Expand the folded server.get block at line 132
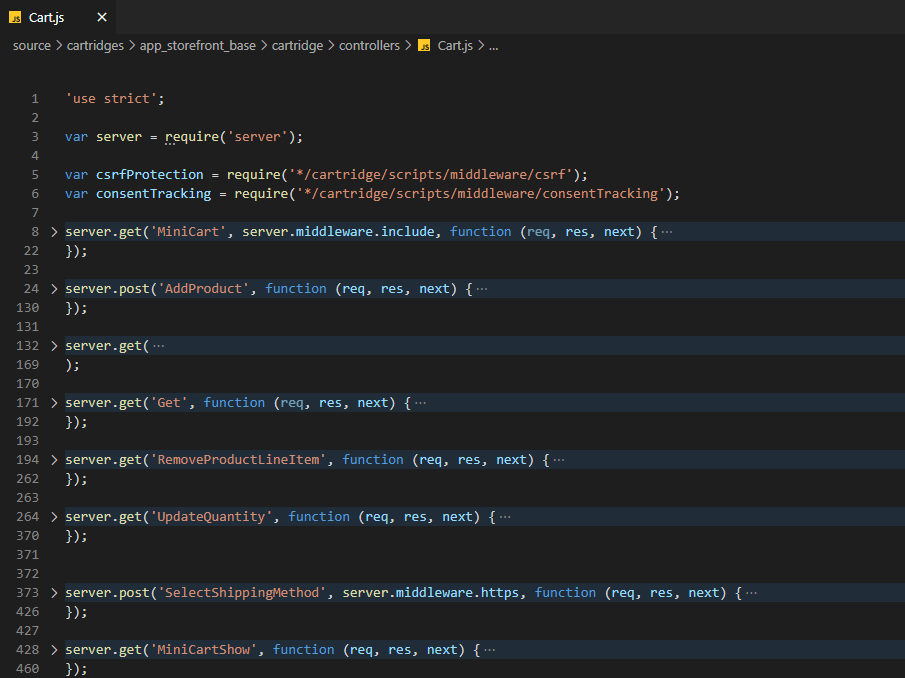 coord(54,346)
